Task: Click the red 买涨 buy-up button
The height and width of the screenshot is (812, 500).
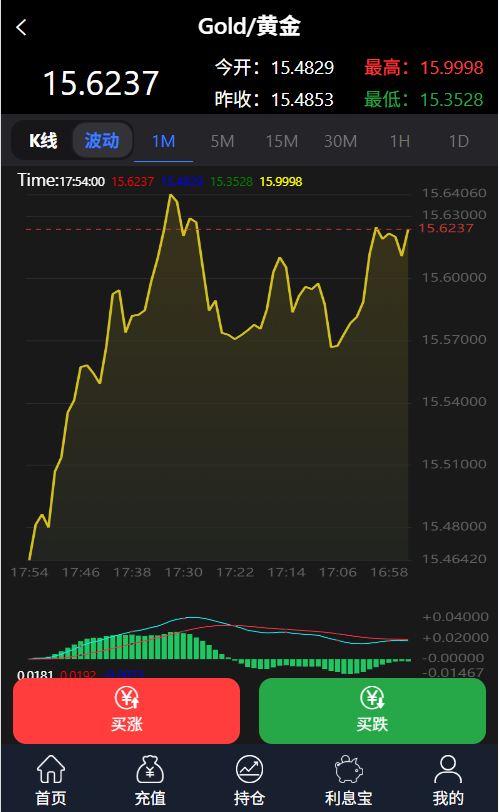Action: (126, 710)
